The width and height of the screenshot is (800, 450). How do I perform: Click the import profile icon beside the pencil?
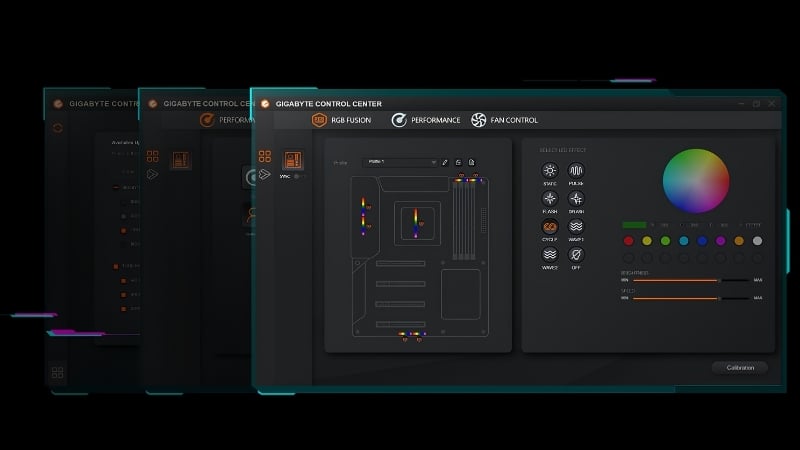coord(458,162)
